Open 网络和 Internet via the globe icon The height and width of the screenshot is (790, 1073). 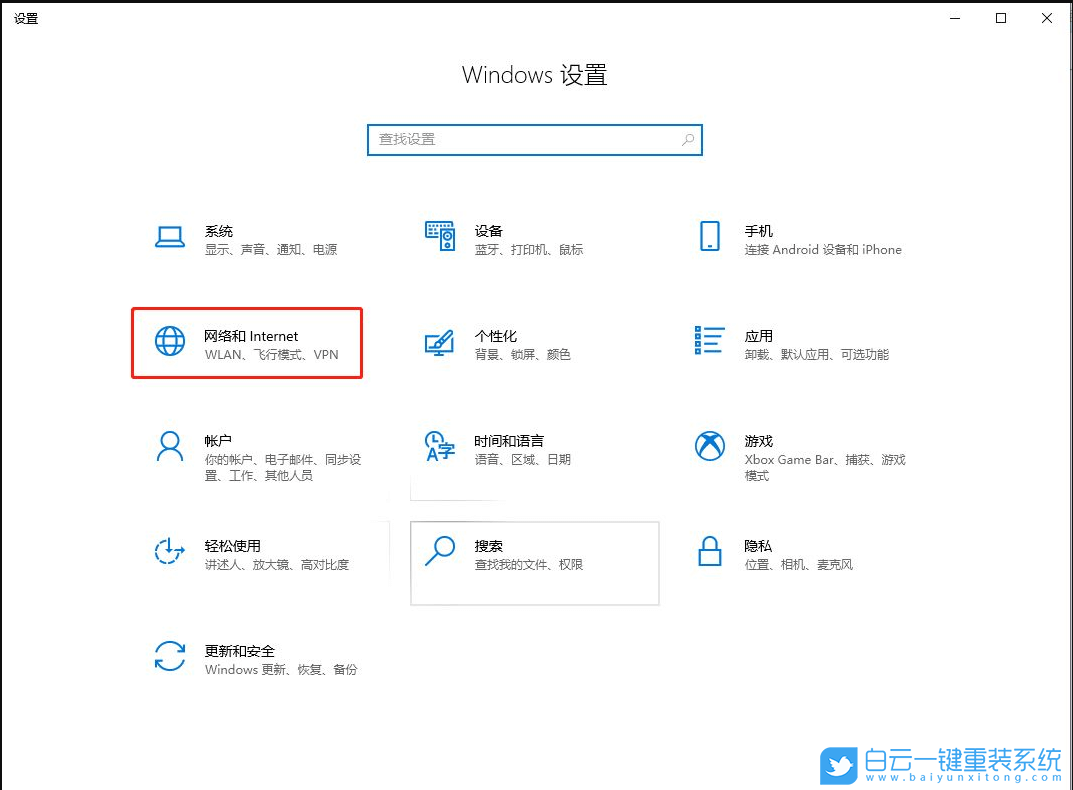168,342
